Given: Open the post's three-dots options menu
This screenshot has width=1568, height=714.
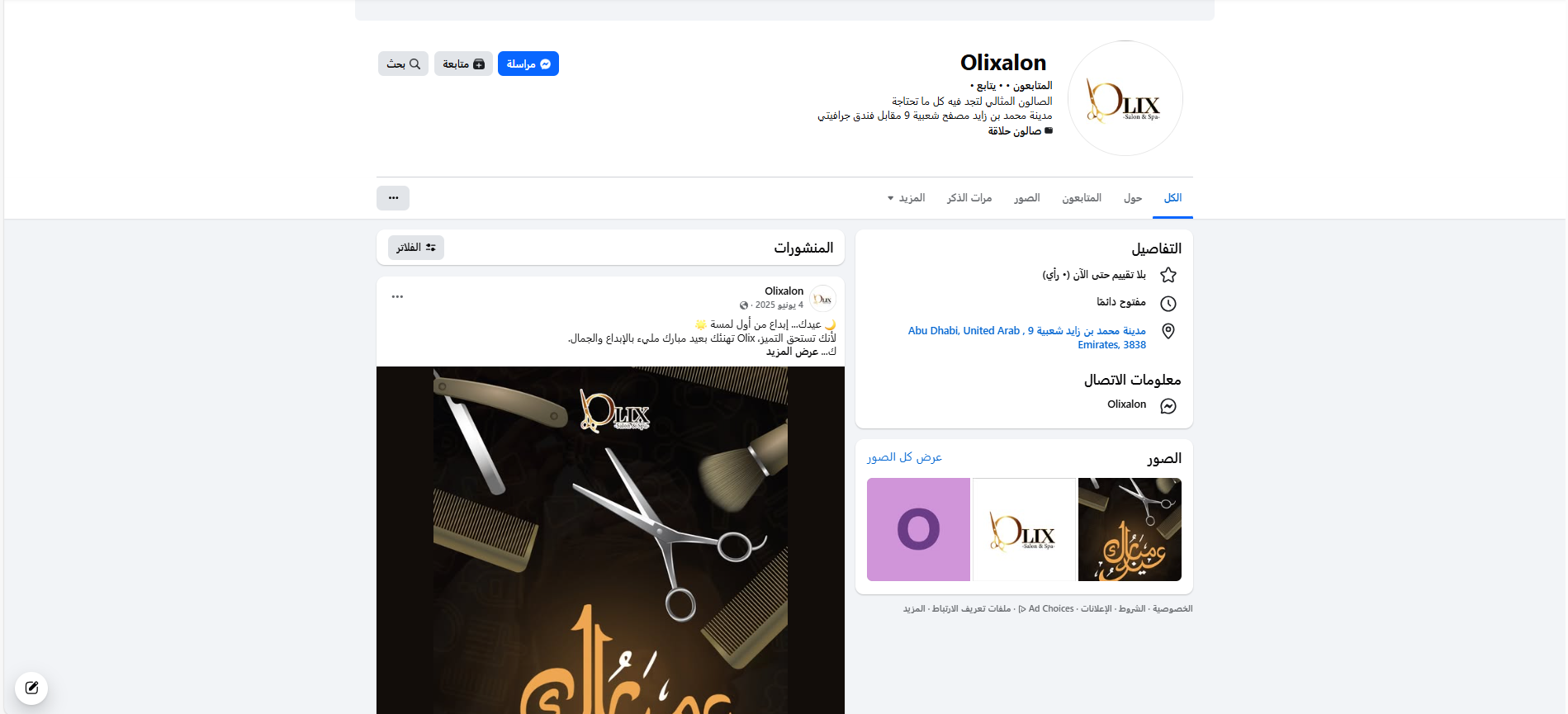Looking at the screenshot, I should pyautogui.click(x=397, y=296).
